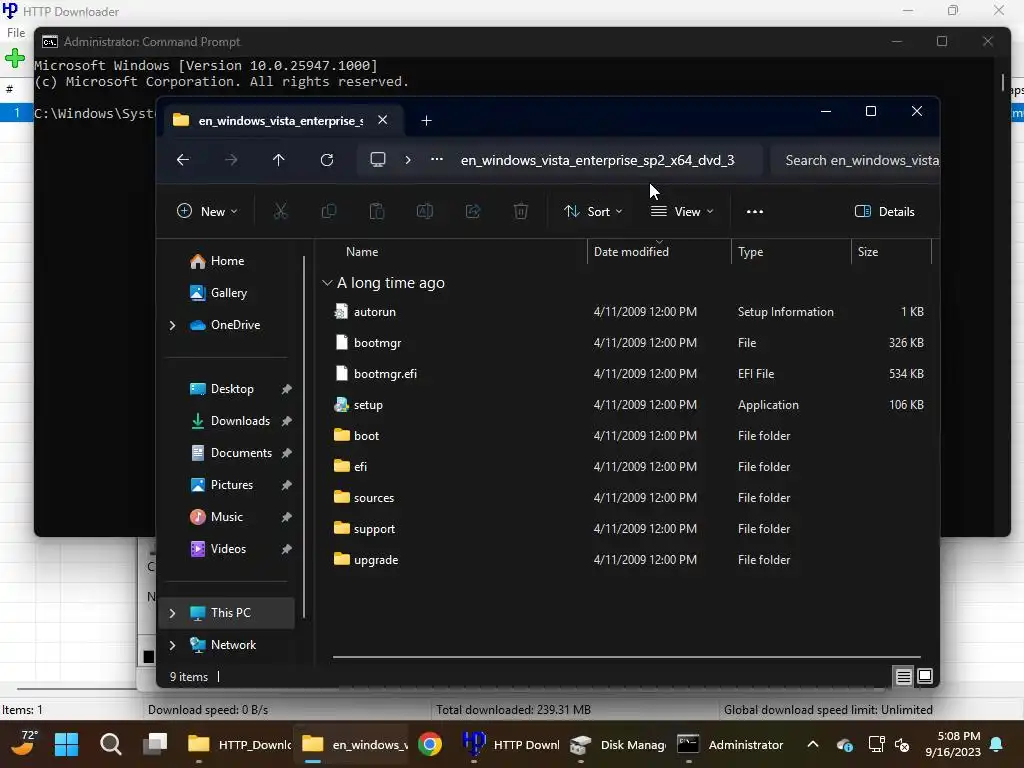1024x768 pixels.
Task: Close the en_windows_vista_enterprise tab
Action: [383, 120]
